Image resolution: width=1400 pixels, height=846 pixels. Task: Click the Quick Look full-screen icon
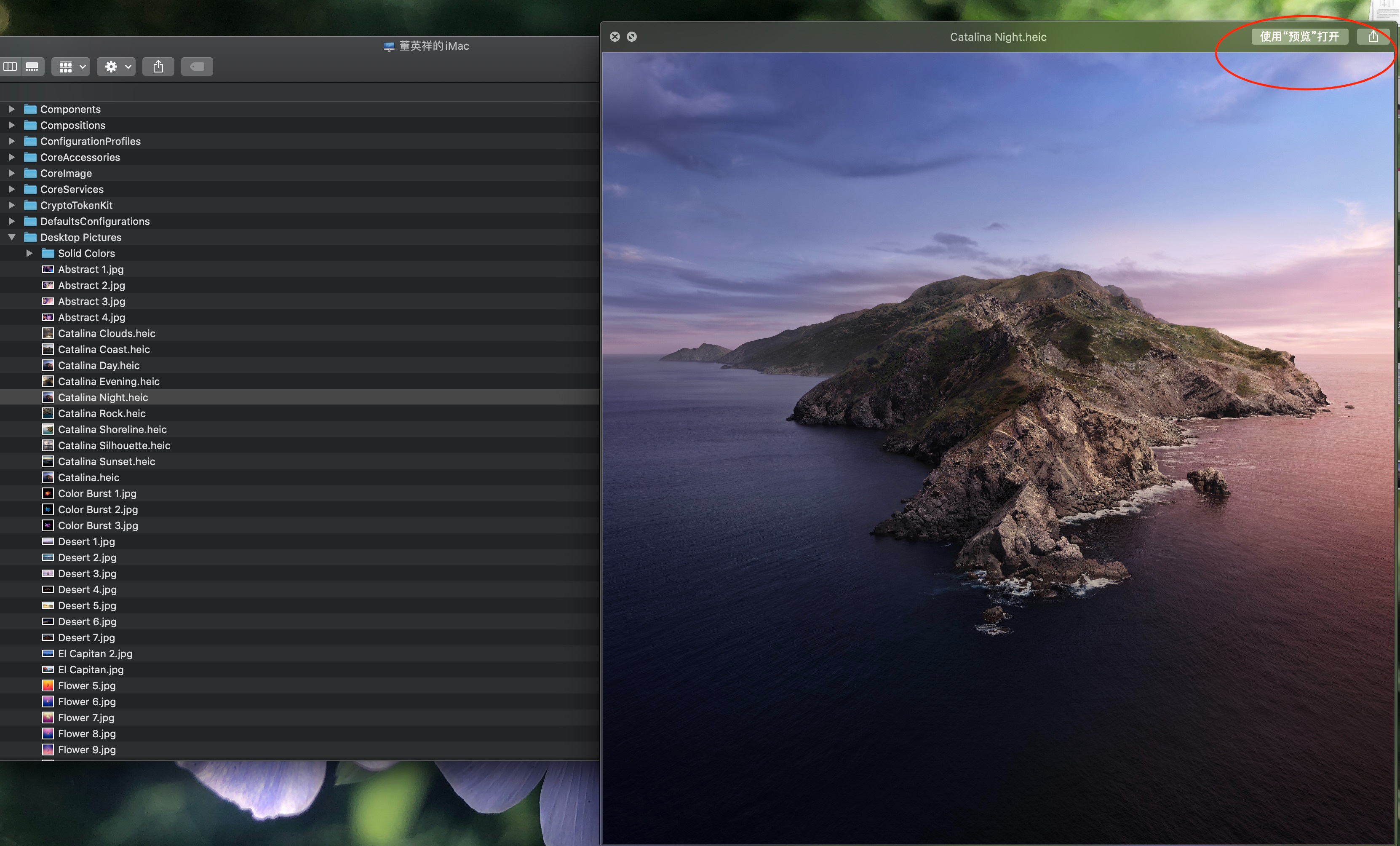[631, 37]
